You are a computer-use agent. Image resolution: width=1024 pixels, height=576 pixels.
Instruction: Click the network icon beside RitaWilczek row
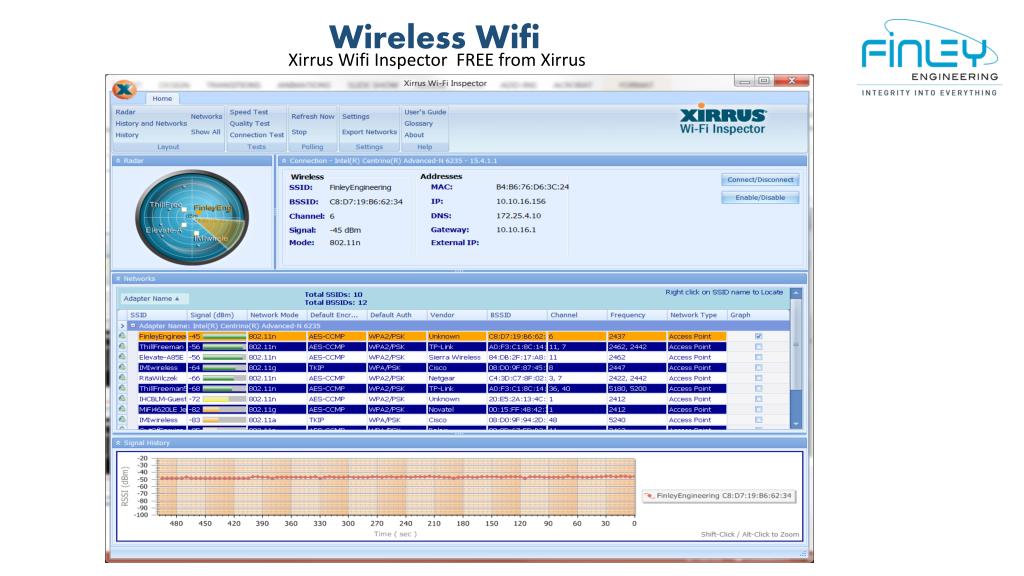(x=122, y=378)
